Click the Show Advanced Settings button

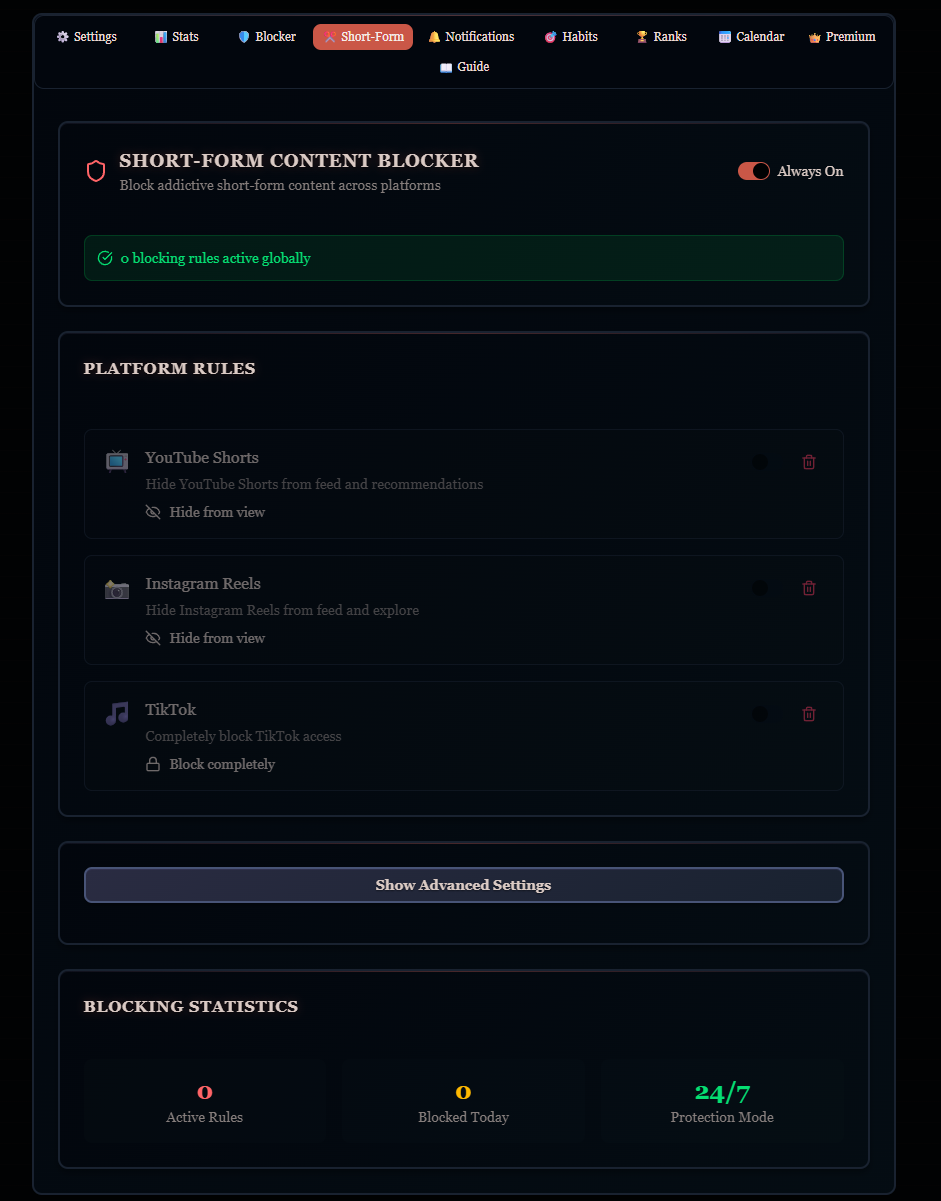[463, 885]
